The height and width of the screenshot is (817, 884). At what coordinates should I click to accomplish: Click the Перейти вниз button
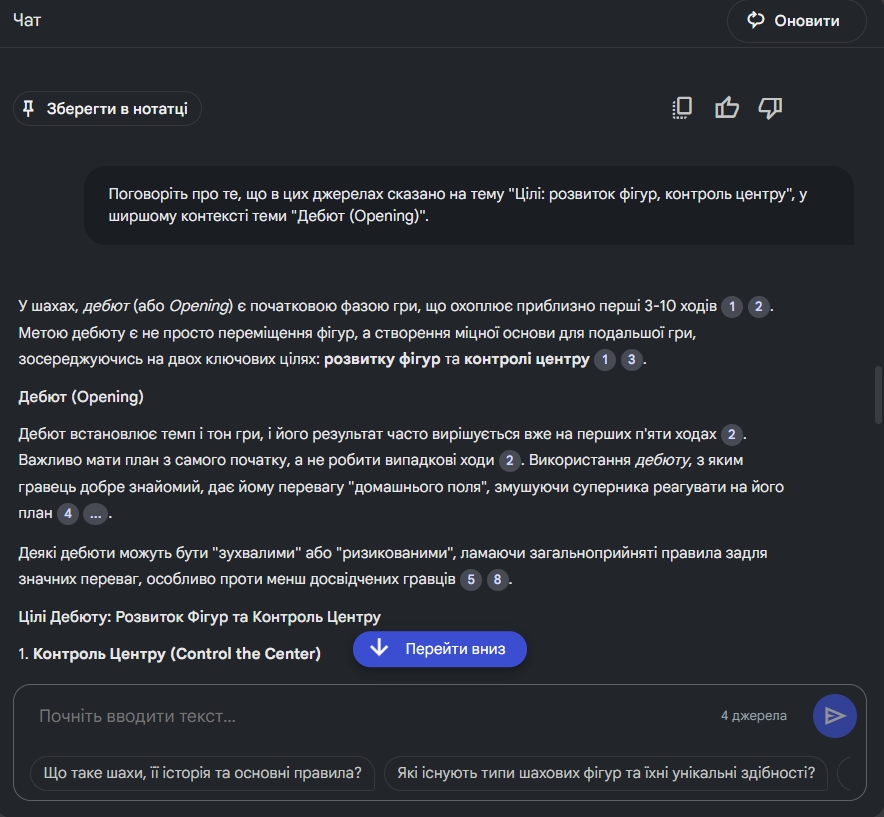[440, 648]
